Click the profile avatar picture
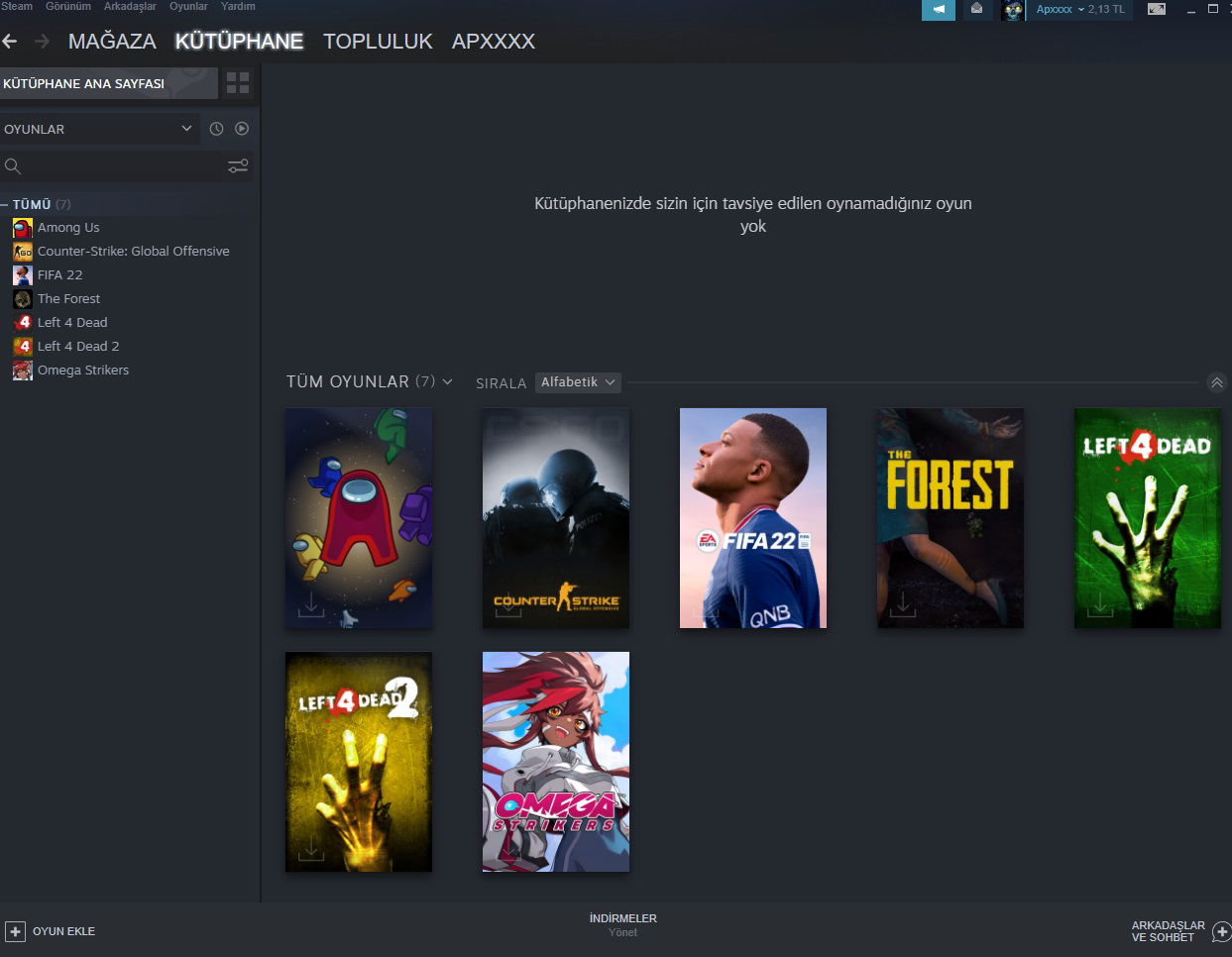The width and height of the screenshot is (1232, 957). coord(1012,10)
